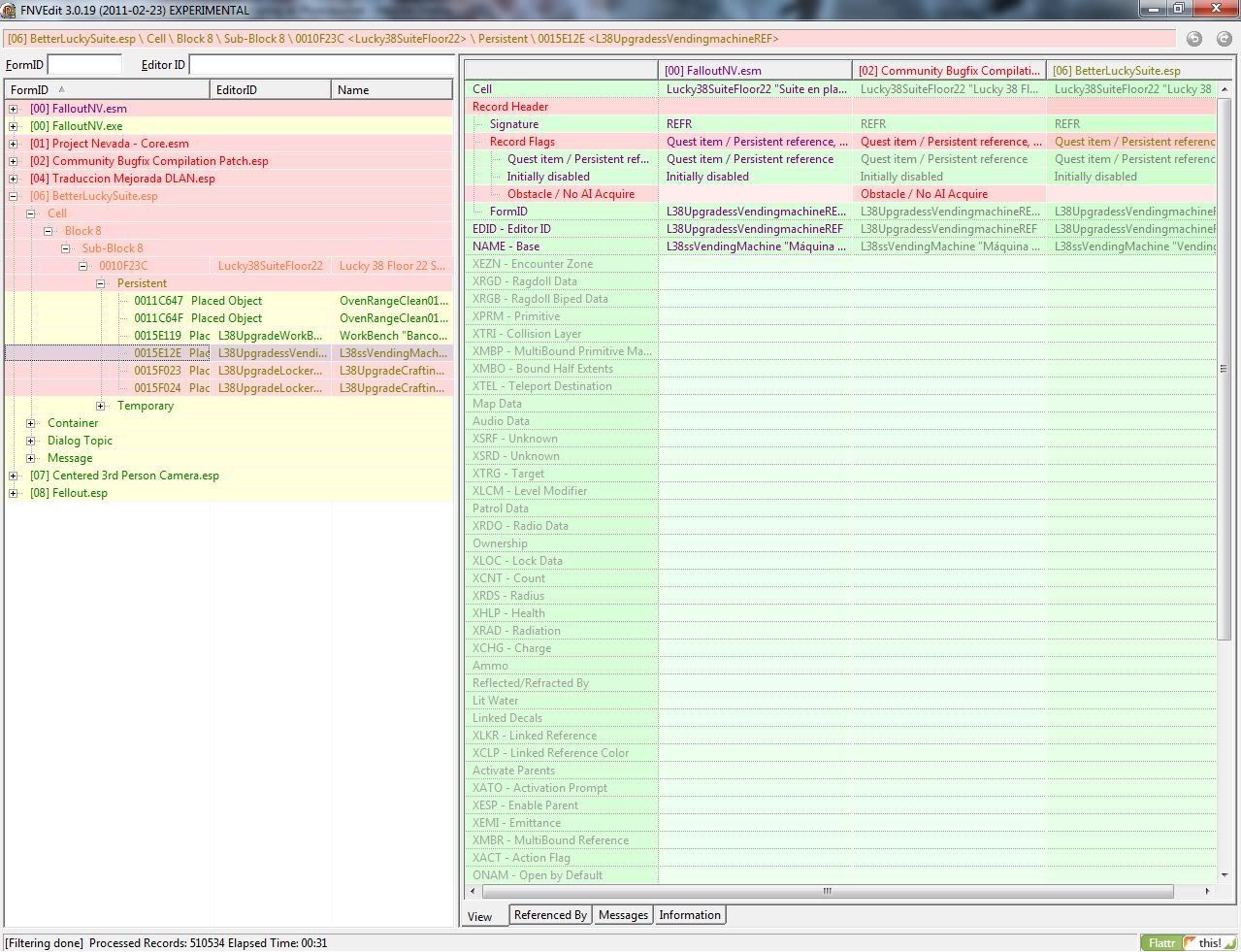The width and height of the screenshot is (1241, 952).
Task: Select the 0010F23C Lucky38SuiteFloor22 cell row
Action: pos(229,266)
